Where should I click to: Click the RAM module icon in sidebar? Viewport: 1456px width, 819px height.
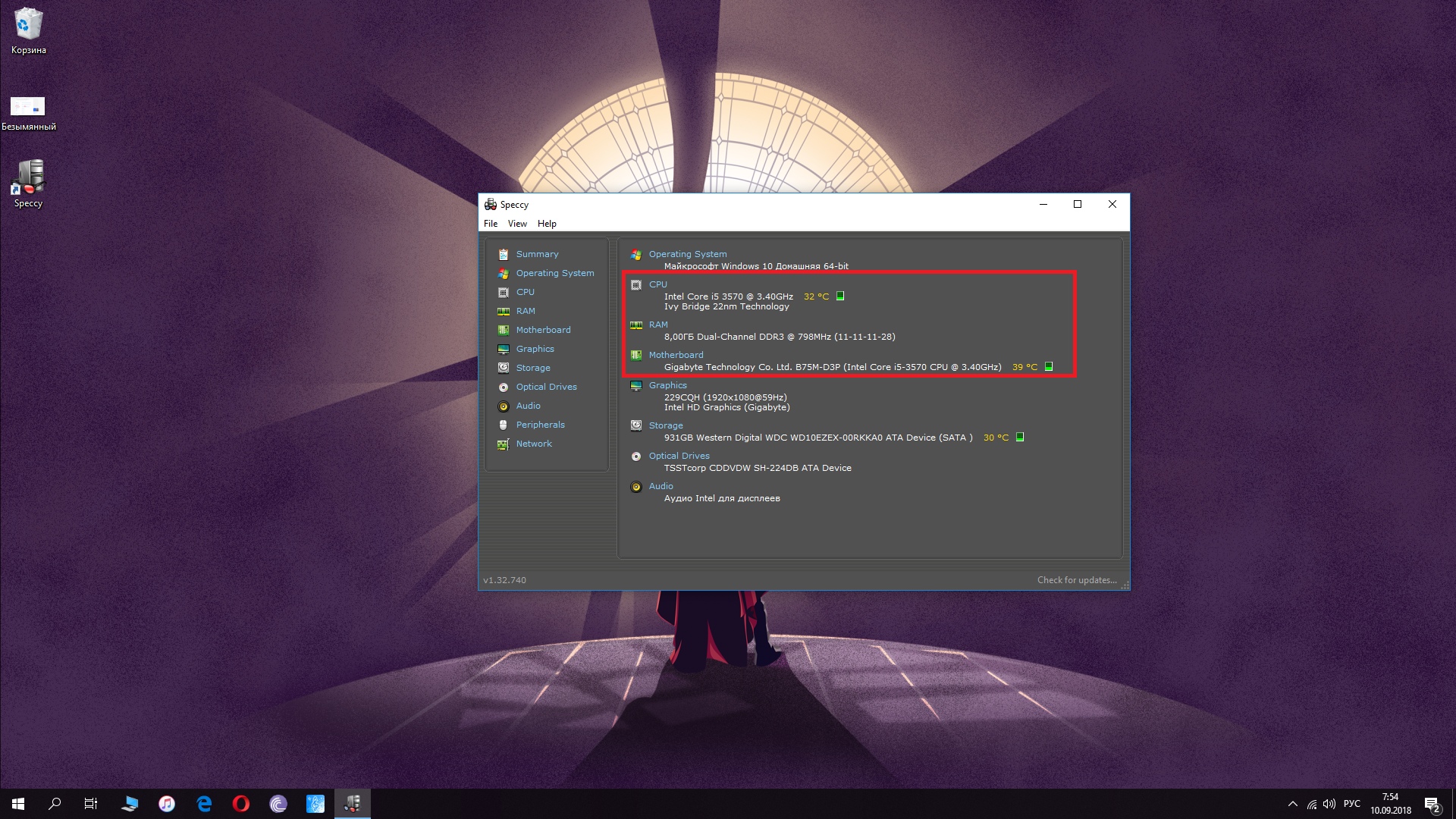(503, 311)
